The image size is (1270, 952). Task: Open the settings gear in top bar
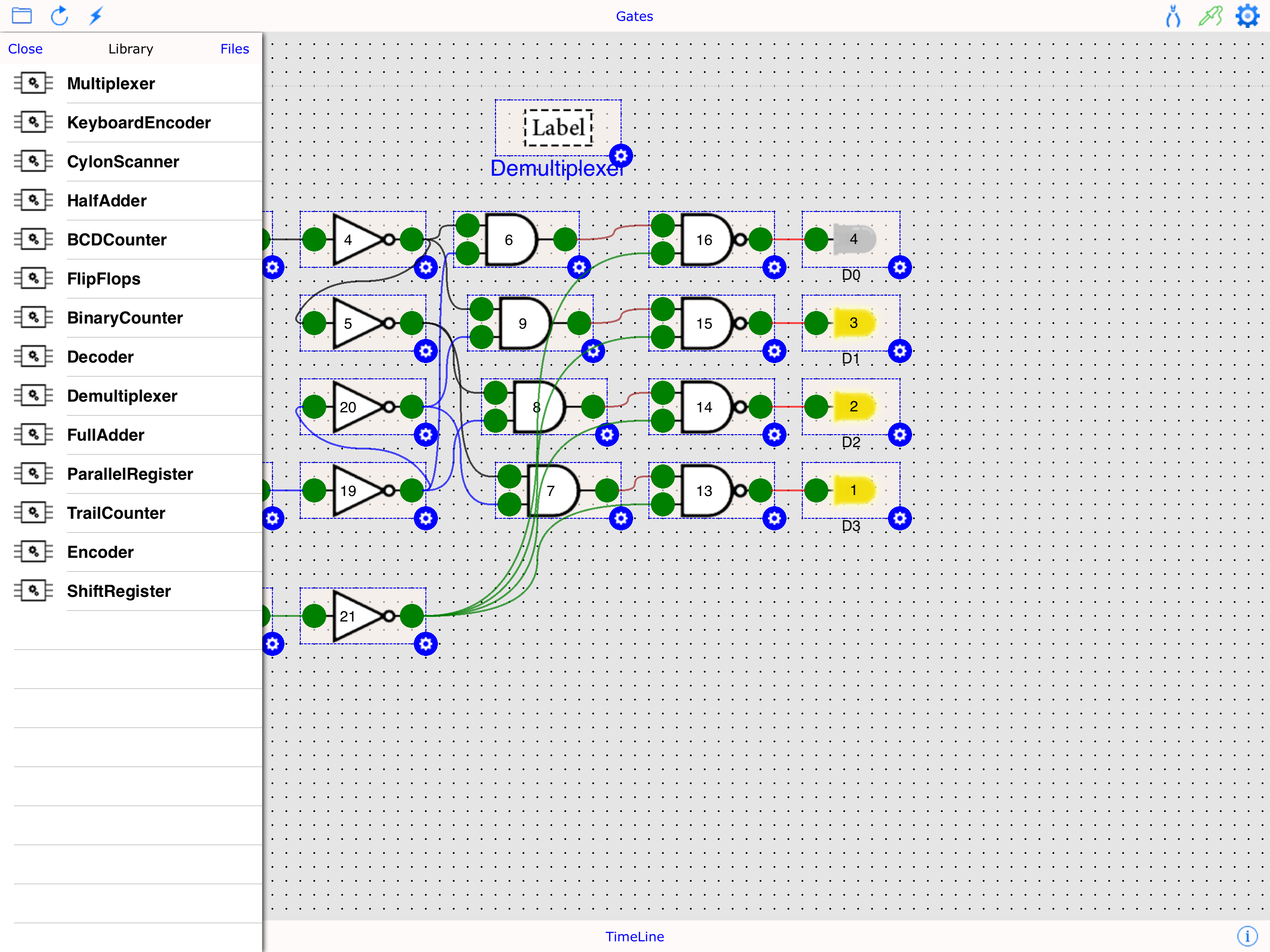tap(1248, 15)
